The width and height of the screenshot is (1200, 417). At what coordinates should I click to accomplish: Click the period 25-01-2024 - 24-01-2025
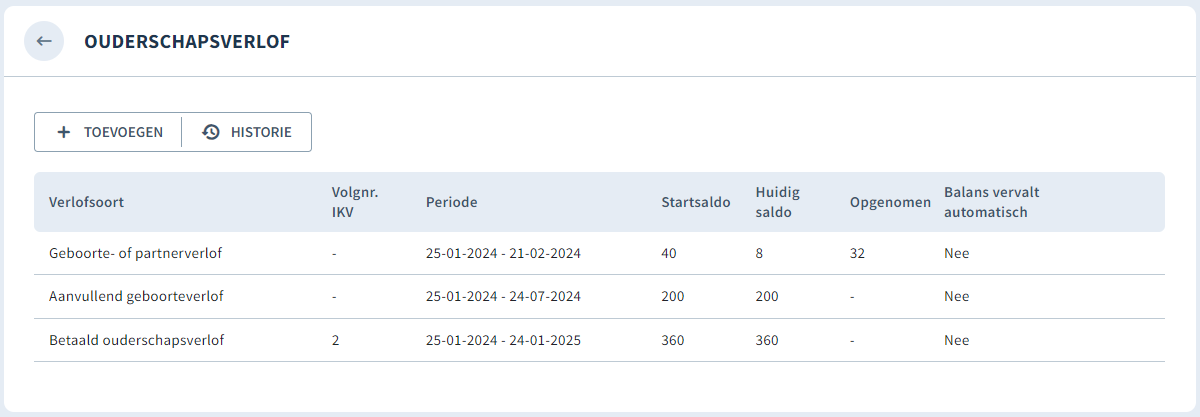503,341
